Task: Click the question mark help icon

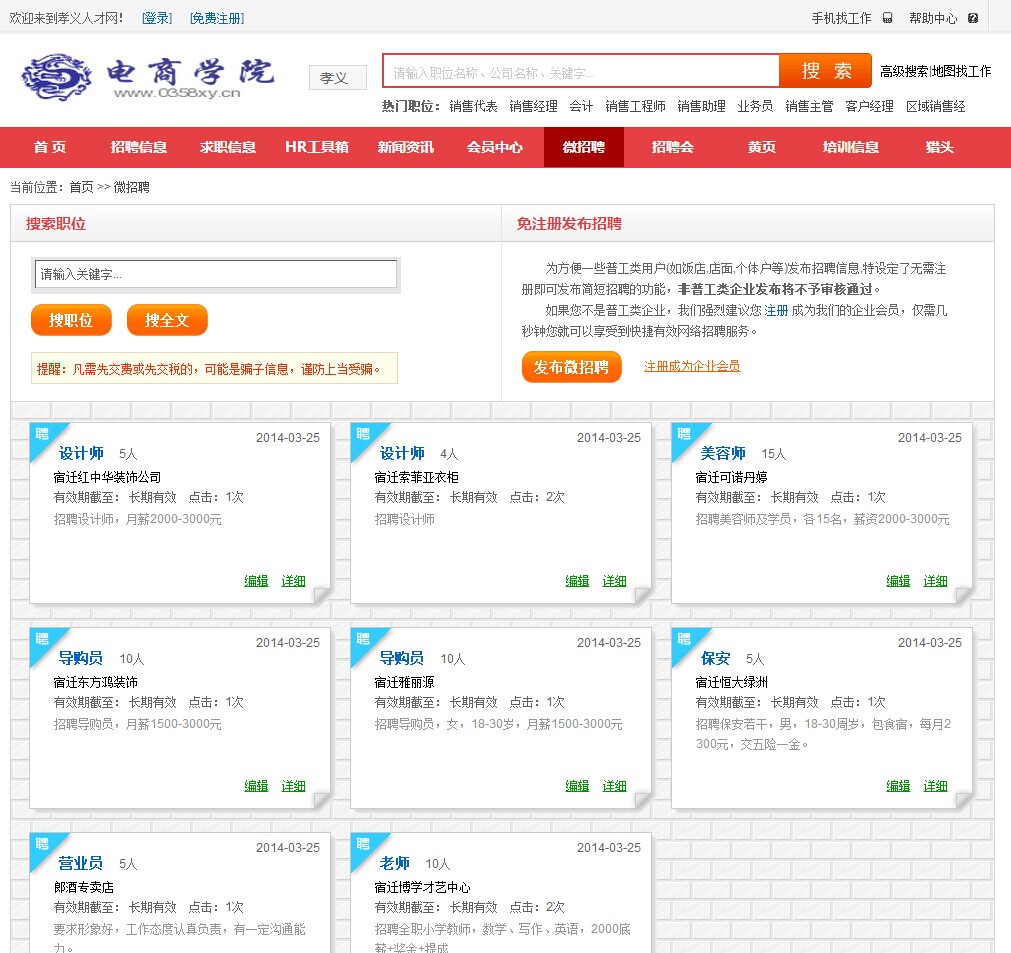Action: coord(972,18)
